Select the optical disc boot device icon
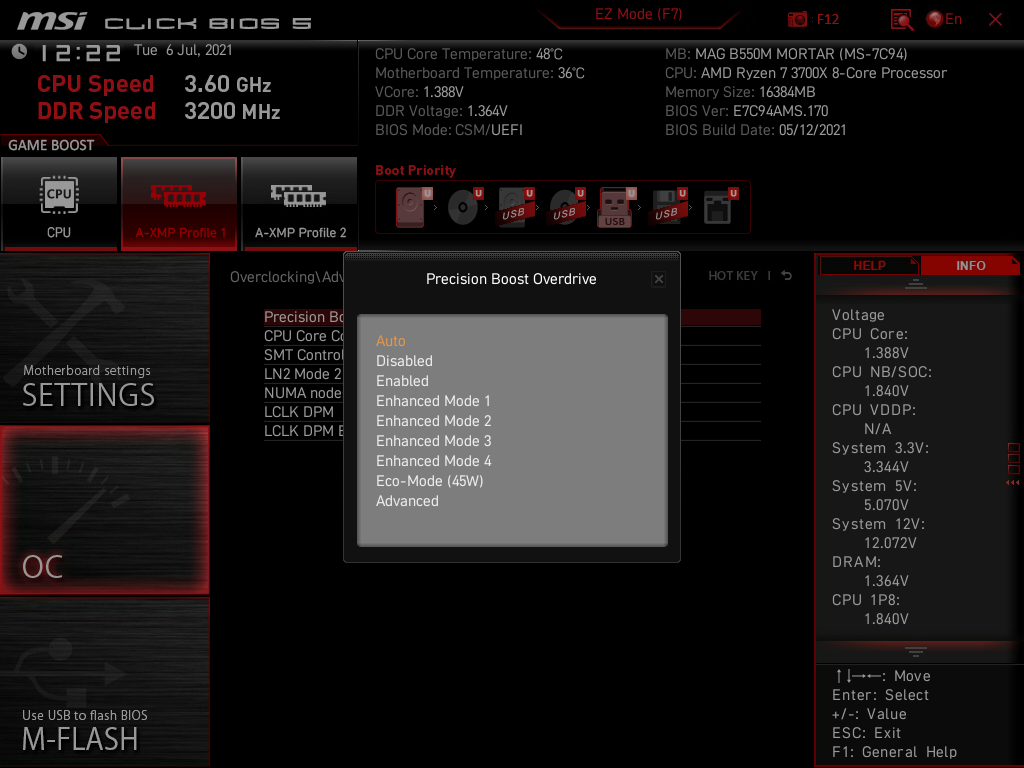 pyautogui.click(x=464, y=207)
